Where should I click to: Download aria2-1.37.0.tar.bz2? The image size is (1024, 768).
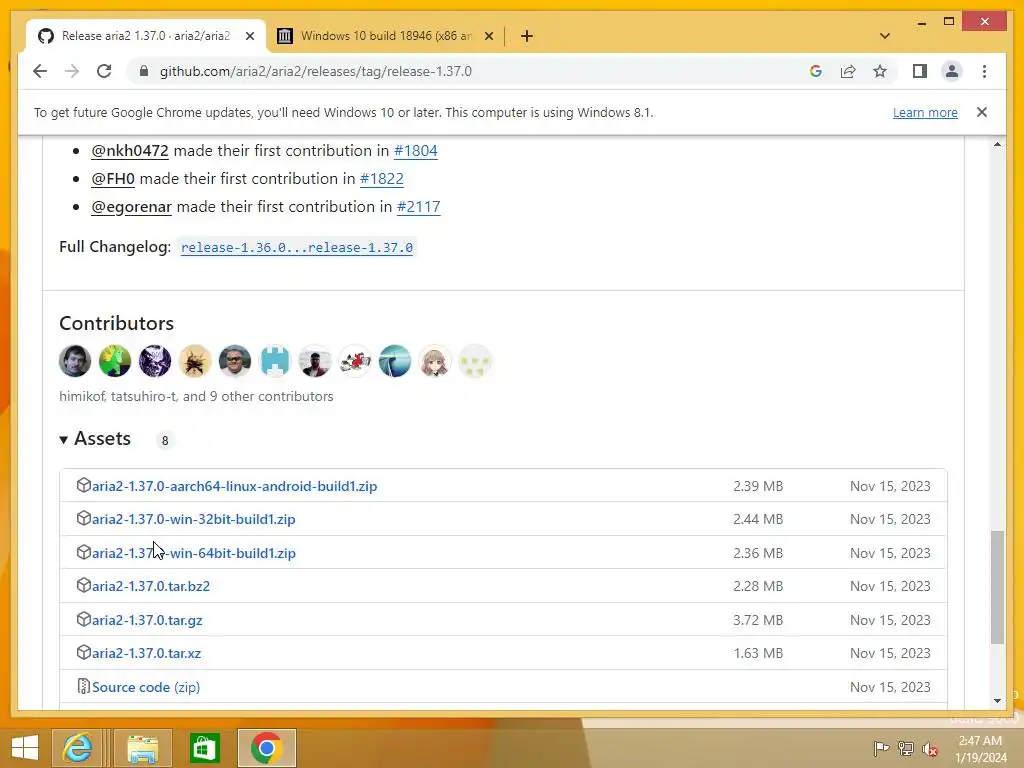[151, 586]
